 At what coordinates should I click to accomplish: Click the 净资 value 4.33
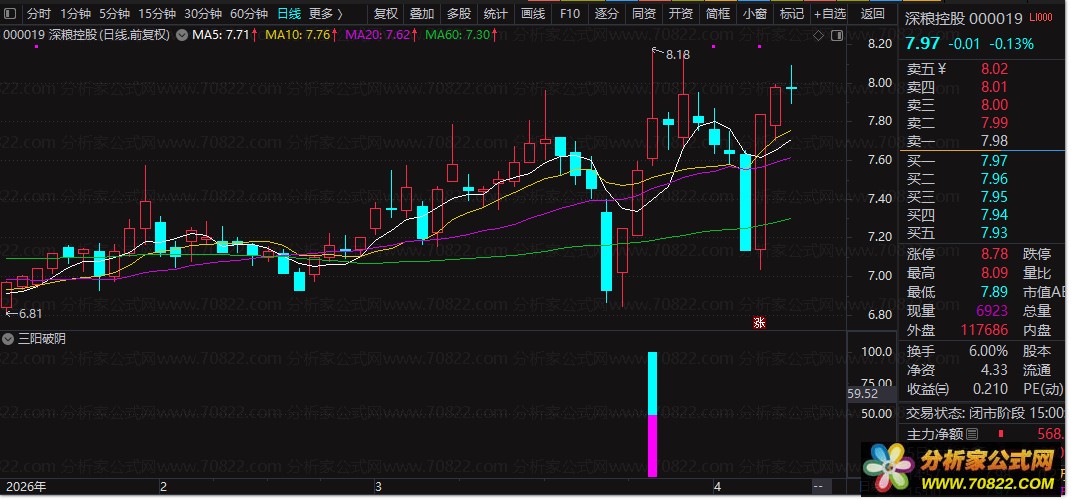pyautogui.click(x=994, y=370)
